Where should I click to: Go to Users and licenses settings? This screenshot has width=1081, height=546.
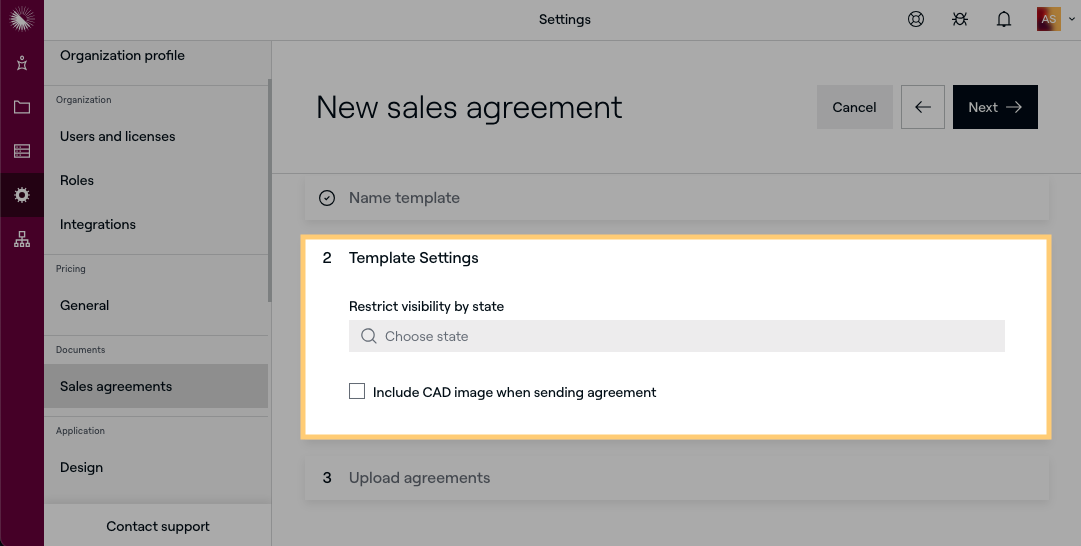click(x=118, y=136)
